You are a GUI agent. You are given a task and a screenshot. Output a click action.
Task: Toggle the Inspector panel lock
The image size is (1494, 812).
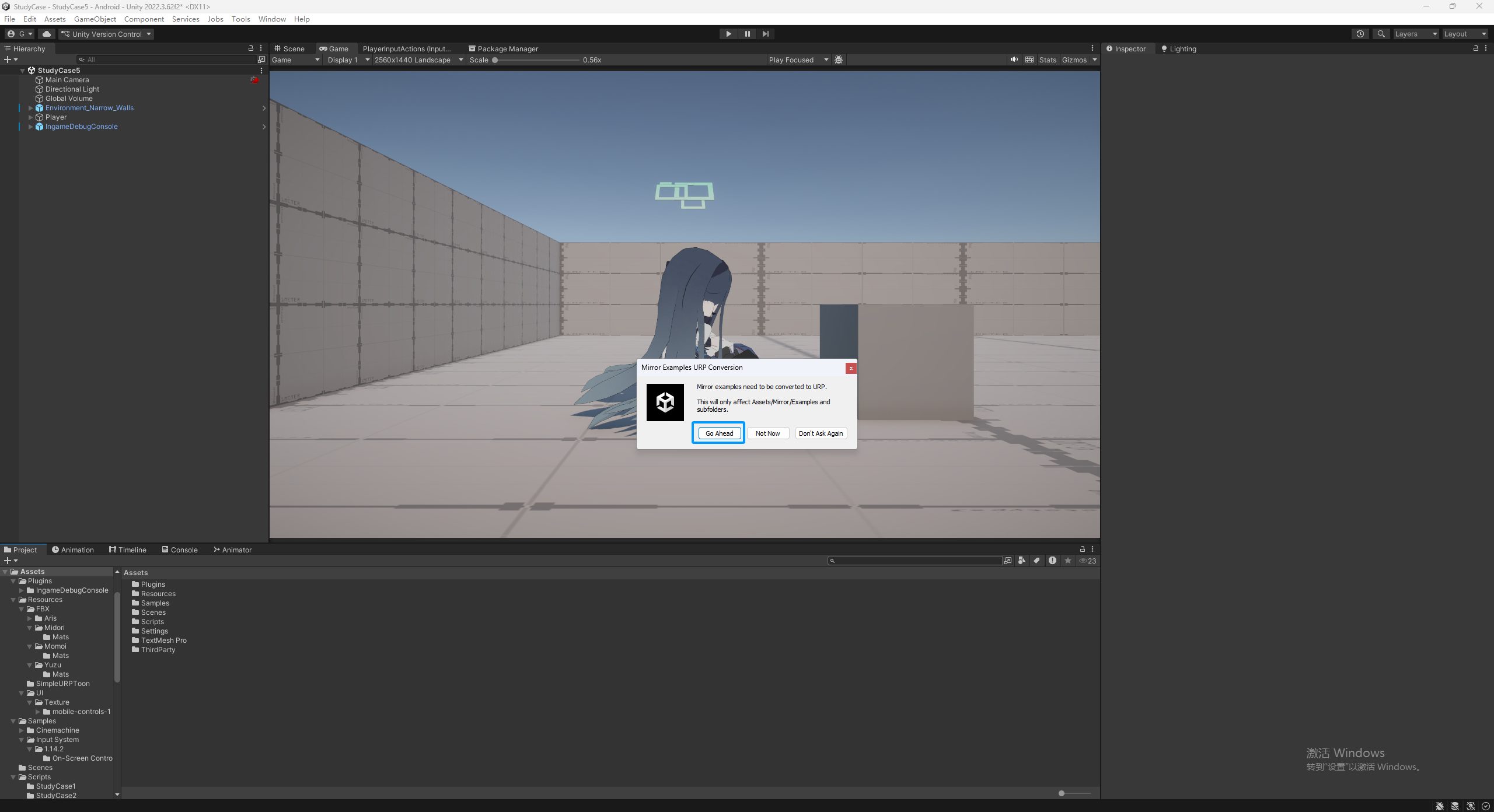[x=1476, y=48]
